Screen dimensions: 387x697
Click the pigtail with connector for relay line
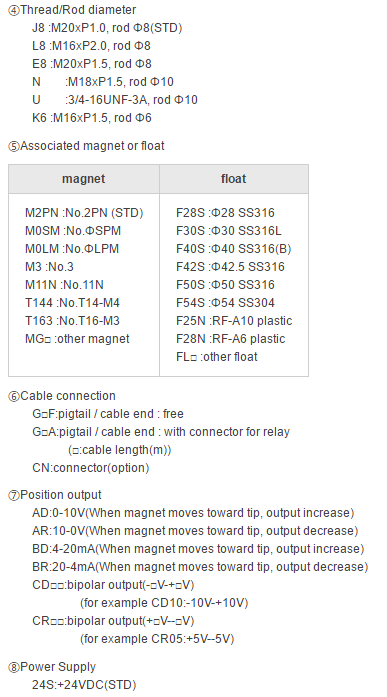(161, 432)
